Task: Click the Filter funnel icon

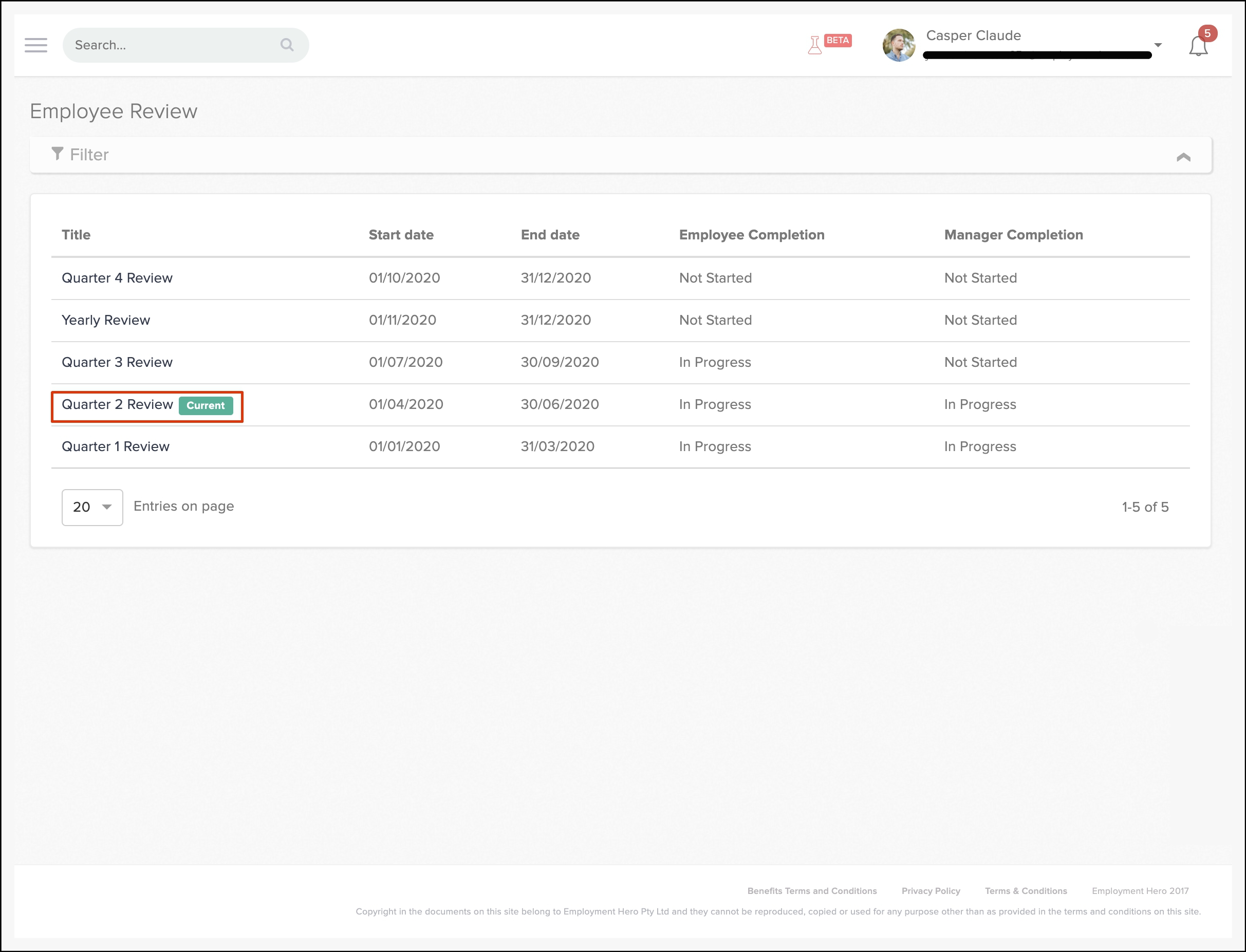Action: [x=57, y=154]
